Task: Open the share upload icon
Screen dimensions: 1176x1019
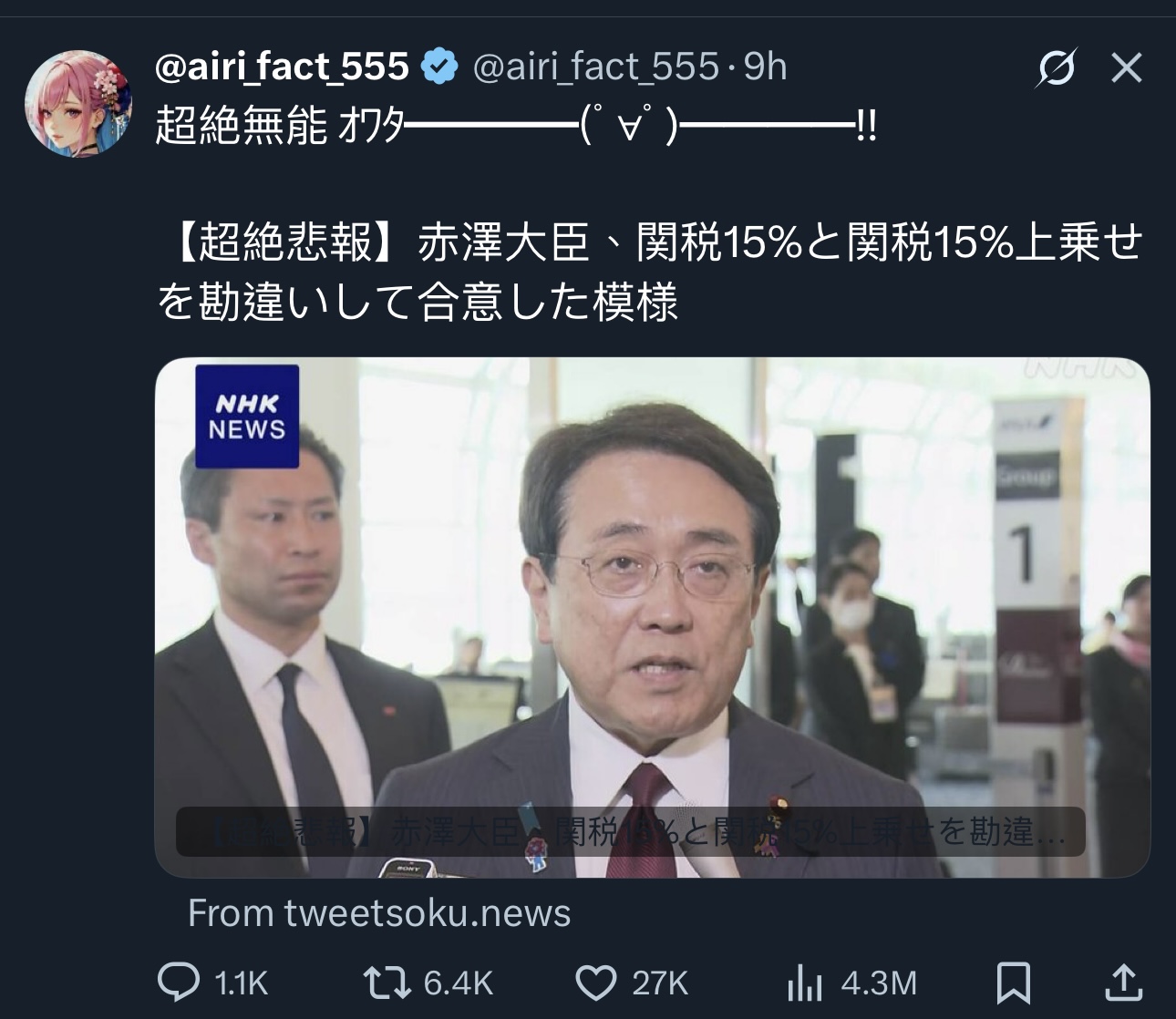Action: pos(1124,982)
